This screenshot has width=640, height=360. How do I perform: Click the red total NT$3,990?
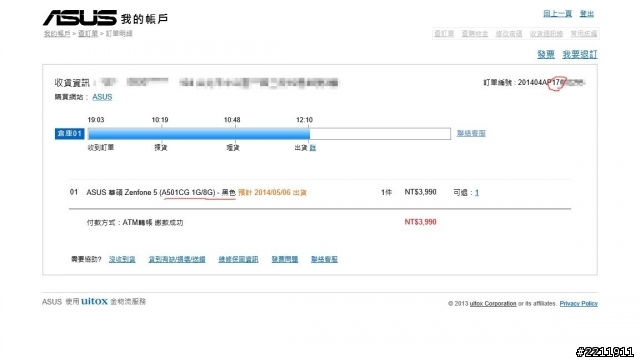pos(420,222)
